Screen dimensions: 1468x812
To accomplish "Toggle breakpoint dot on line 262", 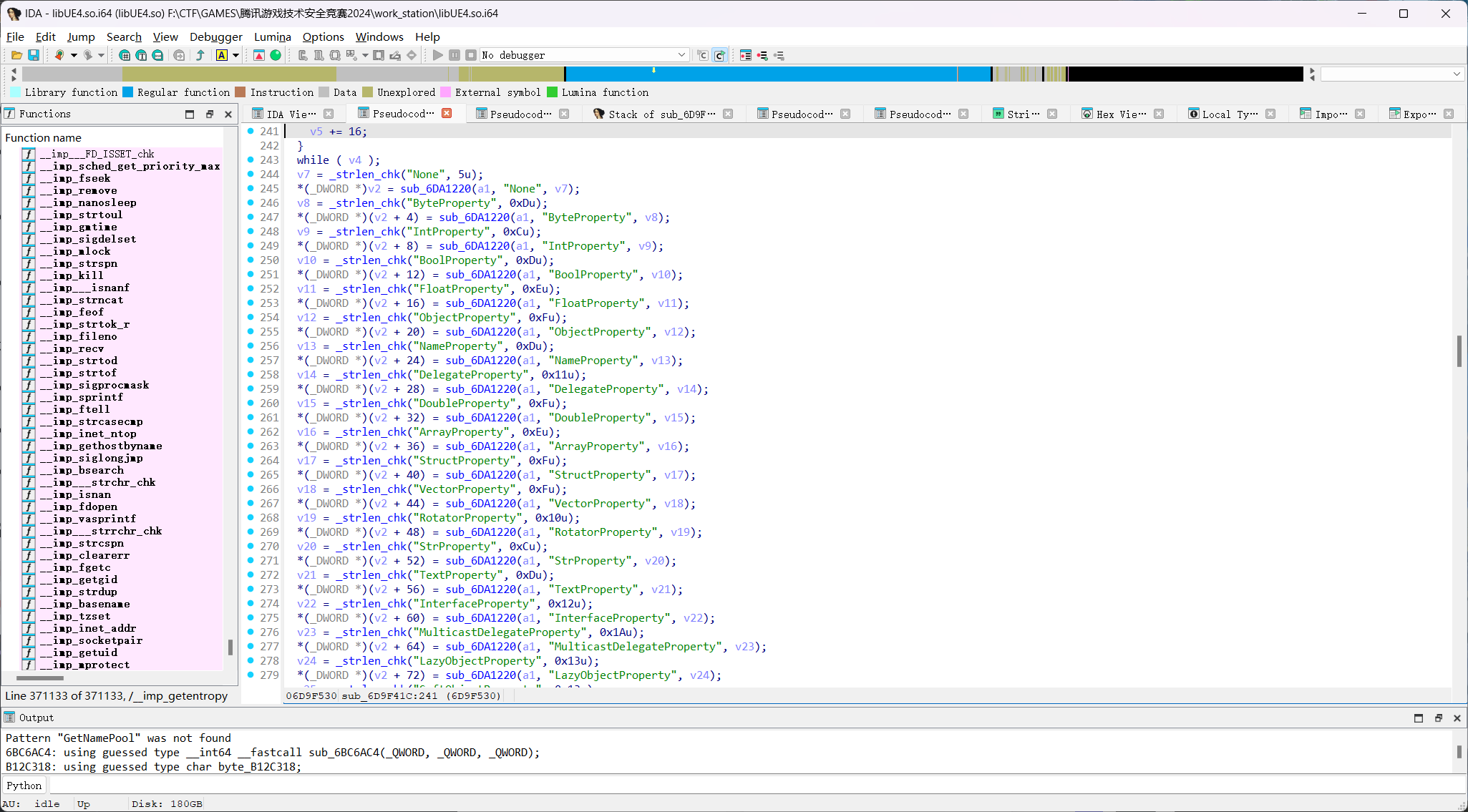I will [x=251, y=431].
